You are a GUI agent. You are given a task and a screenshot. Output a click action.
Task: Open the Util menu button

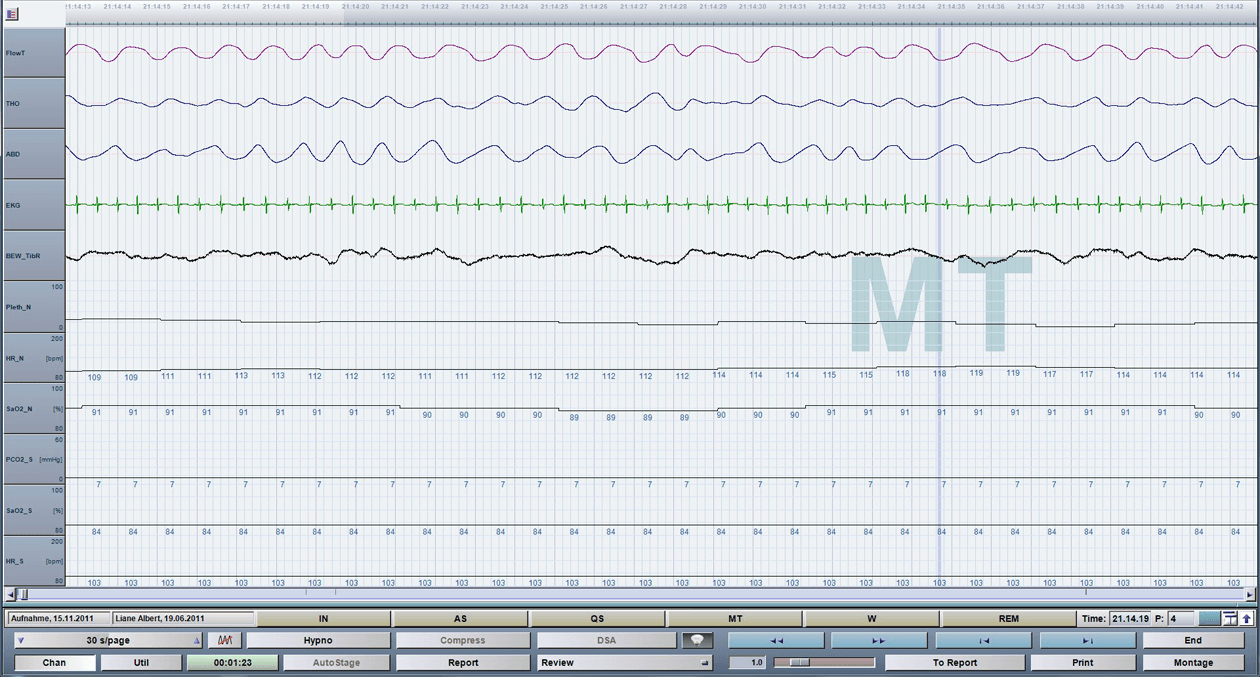pos(141,662)
